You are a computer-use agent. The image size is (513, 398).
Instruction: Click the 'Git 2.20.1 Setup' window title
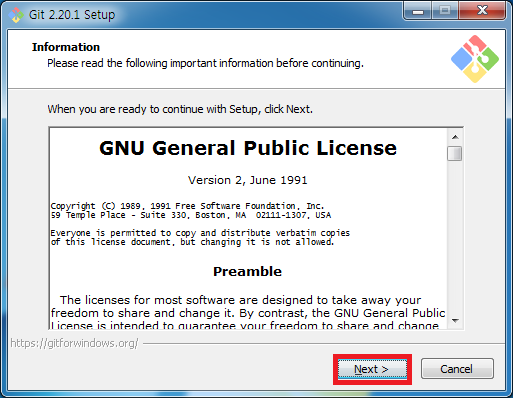pos(72,15)
